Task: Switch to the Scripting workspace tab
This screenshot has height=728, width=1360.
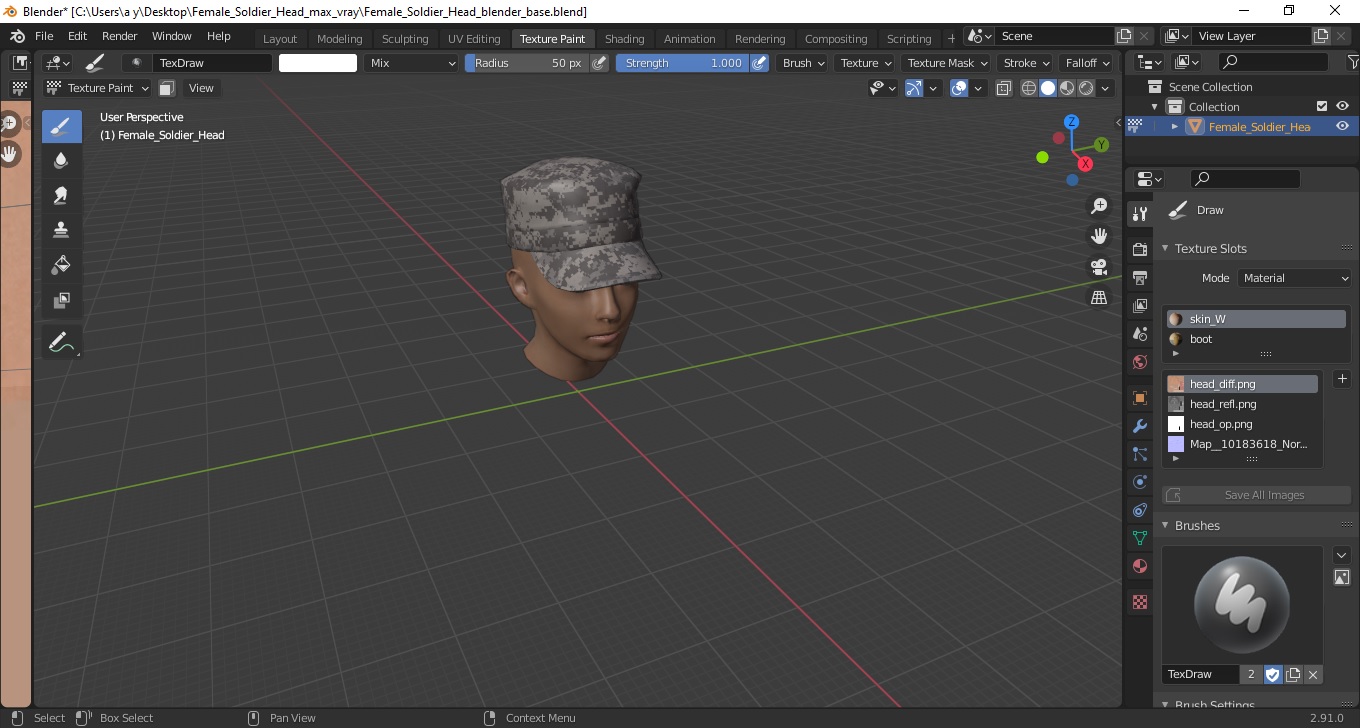Action: pos(909,39)
